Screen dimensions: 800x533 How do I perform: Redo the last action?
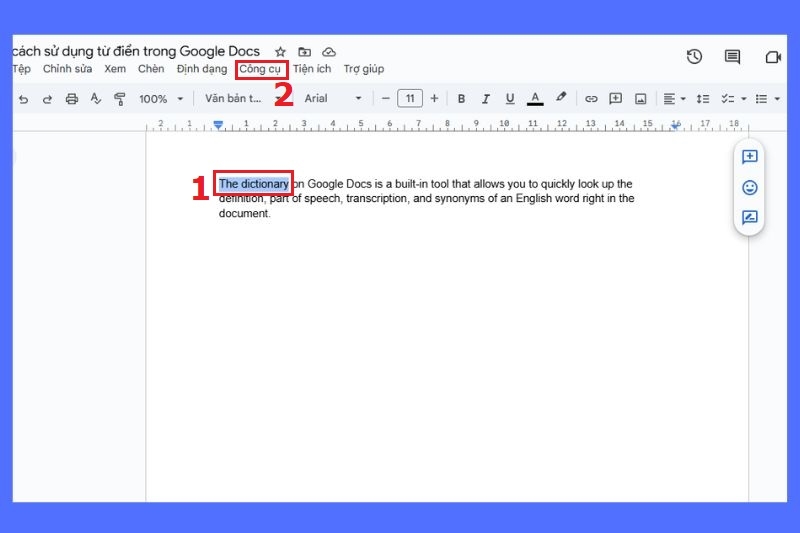point(47,99)
